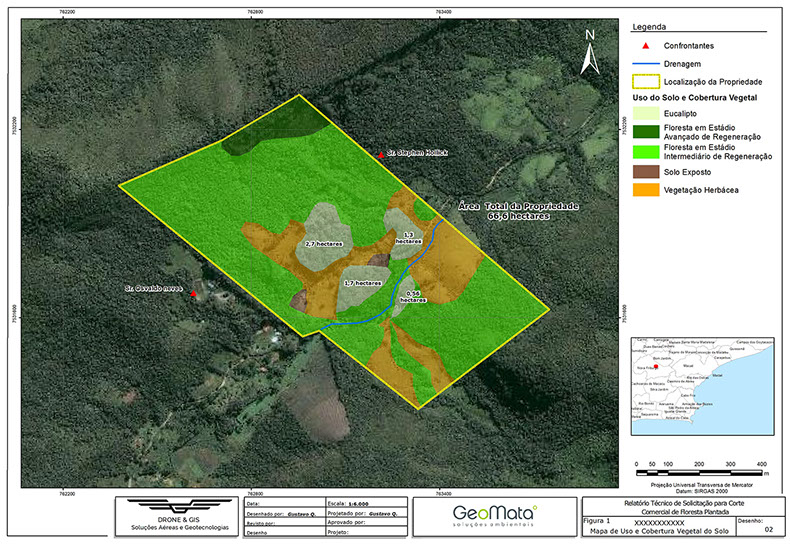Click the GeoMata logo
This screenshot has height=559, width=790.
point(494,514)
